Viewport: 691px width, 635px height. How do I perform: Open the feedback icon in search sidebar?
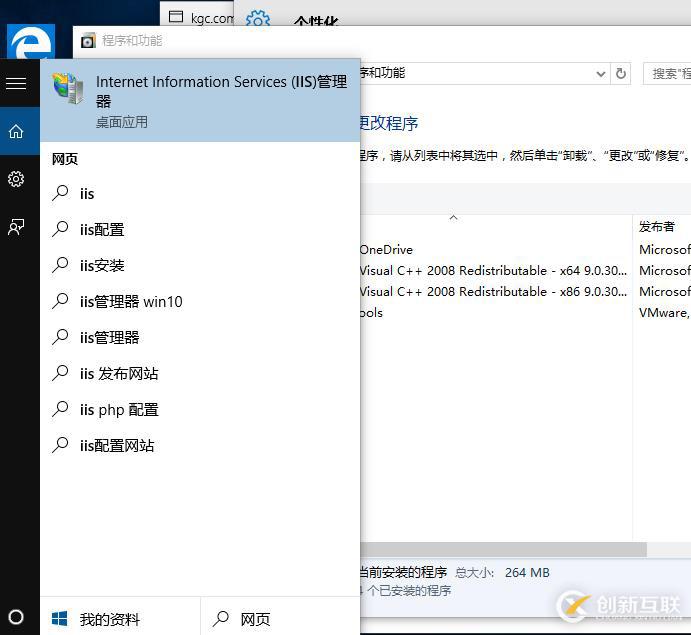click(x=16, y=227)
